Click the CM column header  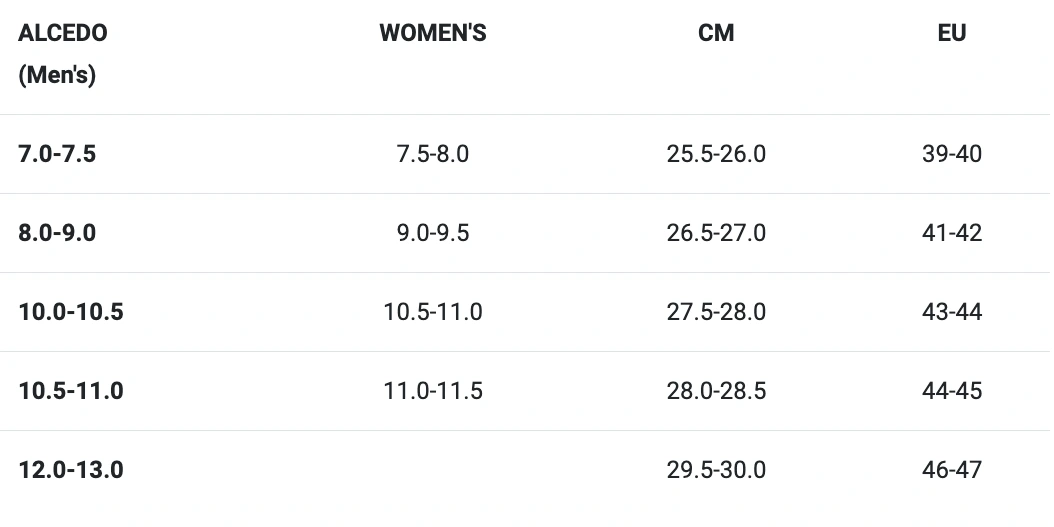pyautogui.click(x=716, y=33)
